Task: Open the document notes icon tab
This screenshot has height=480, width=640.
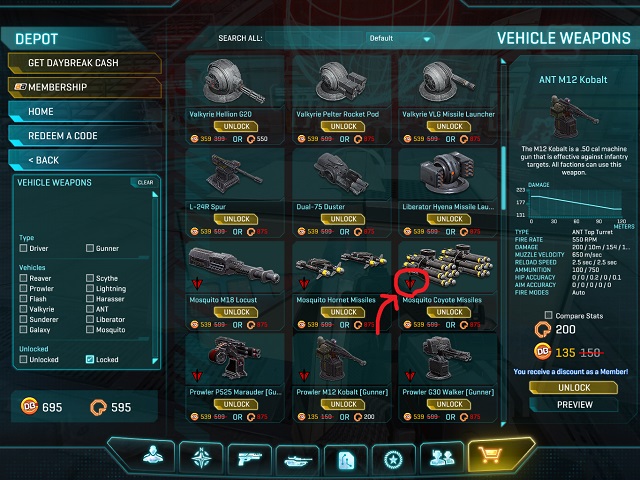Action: click(x=346, y=460)
